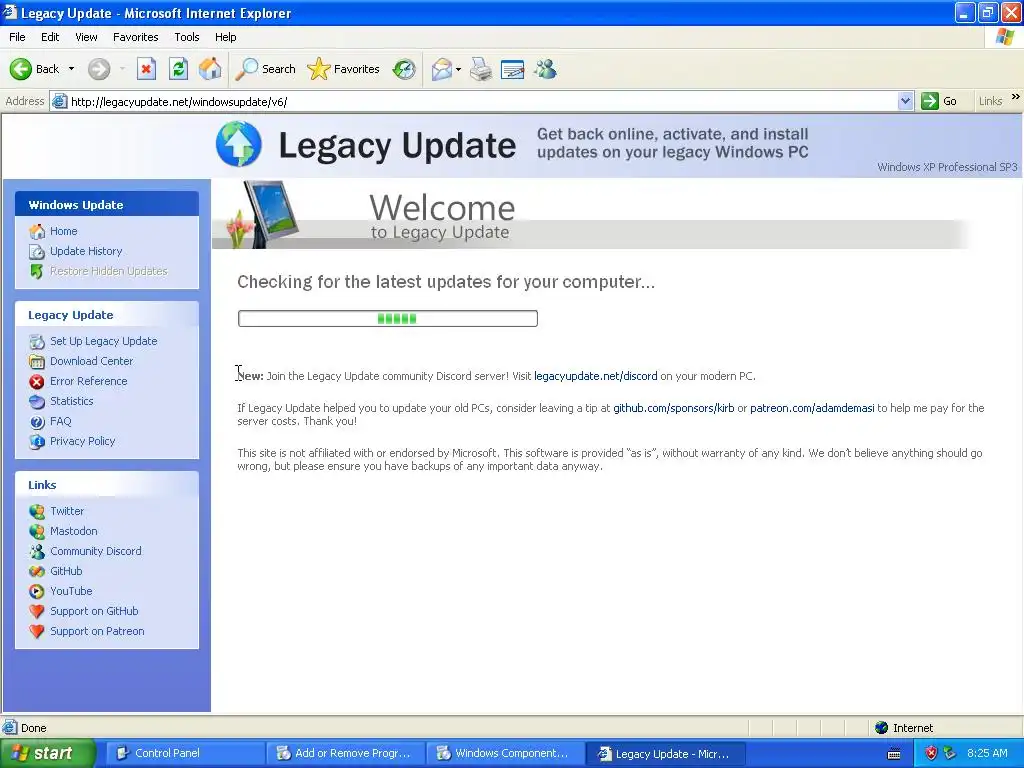1024x768 pixels.
Task: Click the FAQ question mark icon
Action: (x=37, y=422)
